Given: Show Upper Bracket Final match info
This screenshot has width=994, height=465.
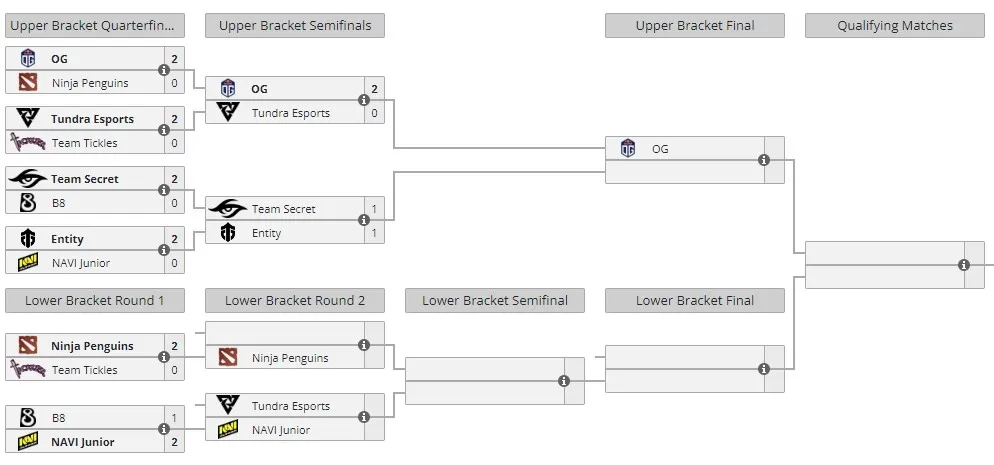Looking at the screenshot, I should click(764, 160).
